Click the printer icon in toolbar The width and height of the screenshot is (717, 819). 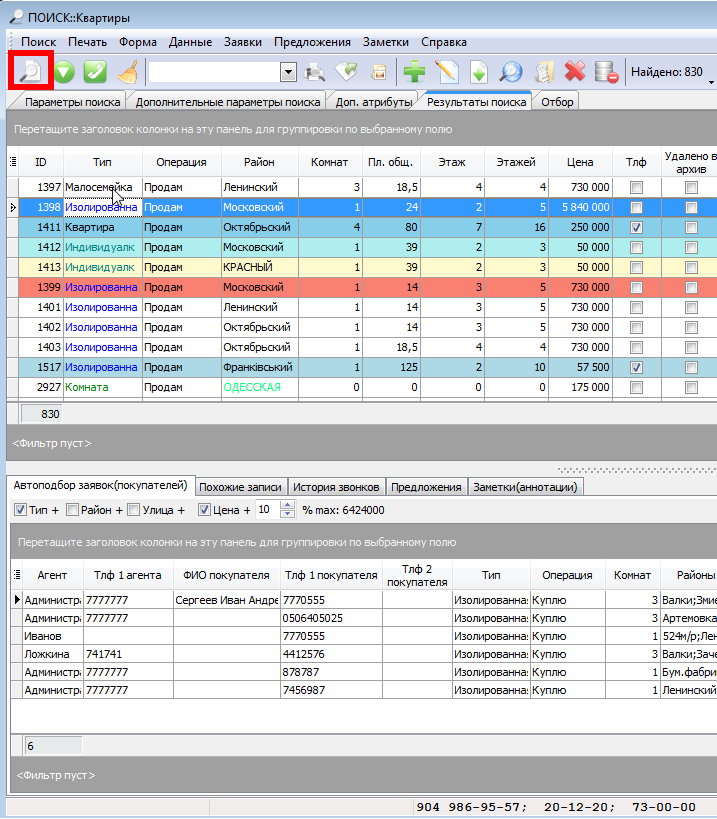tap(315, 71)
